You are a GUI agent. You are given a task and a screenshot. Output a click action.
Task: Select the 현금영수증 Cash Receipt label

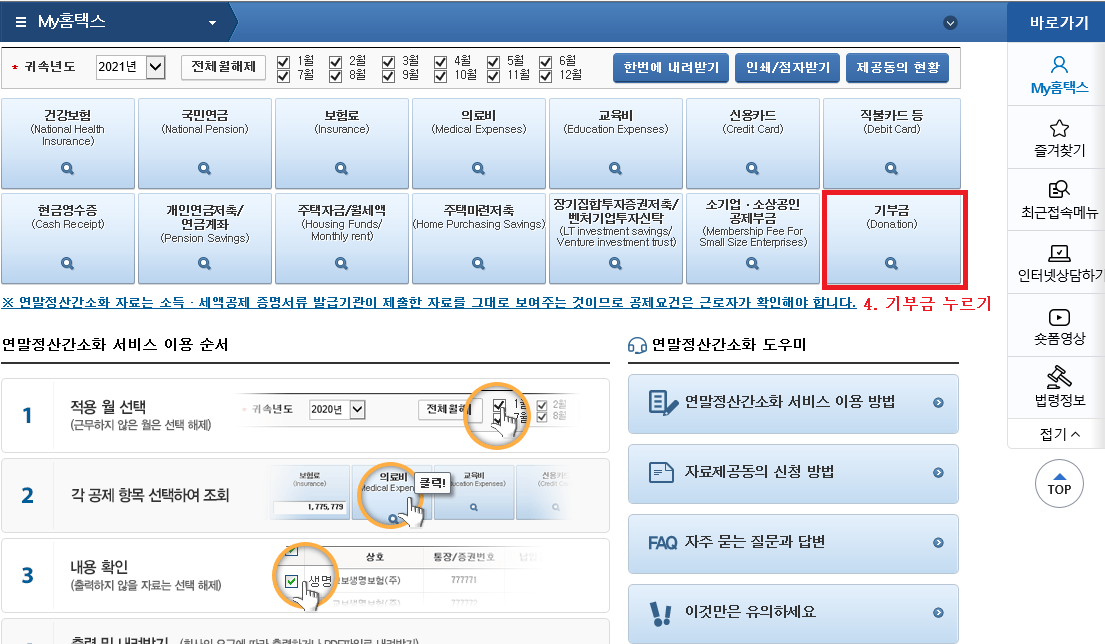[x=68, y=216]
